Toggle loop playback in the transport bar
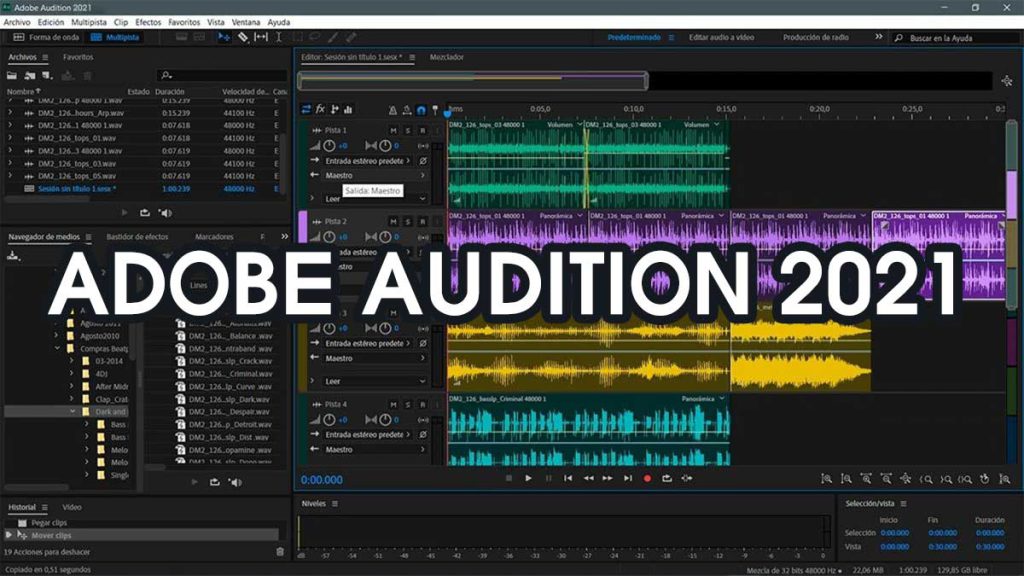Screen dimensions: 1024x576 pos(666,479)
